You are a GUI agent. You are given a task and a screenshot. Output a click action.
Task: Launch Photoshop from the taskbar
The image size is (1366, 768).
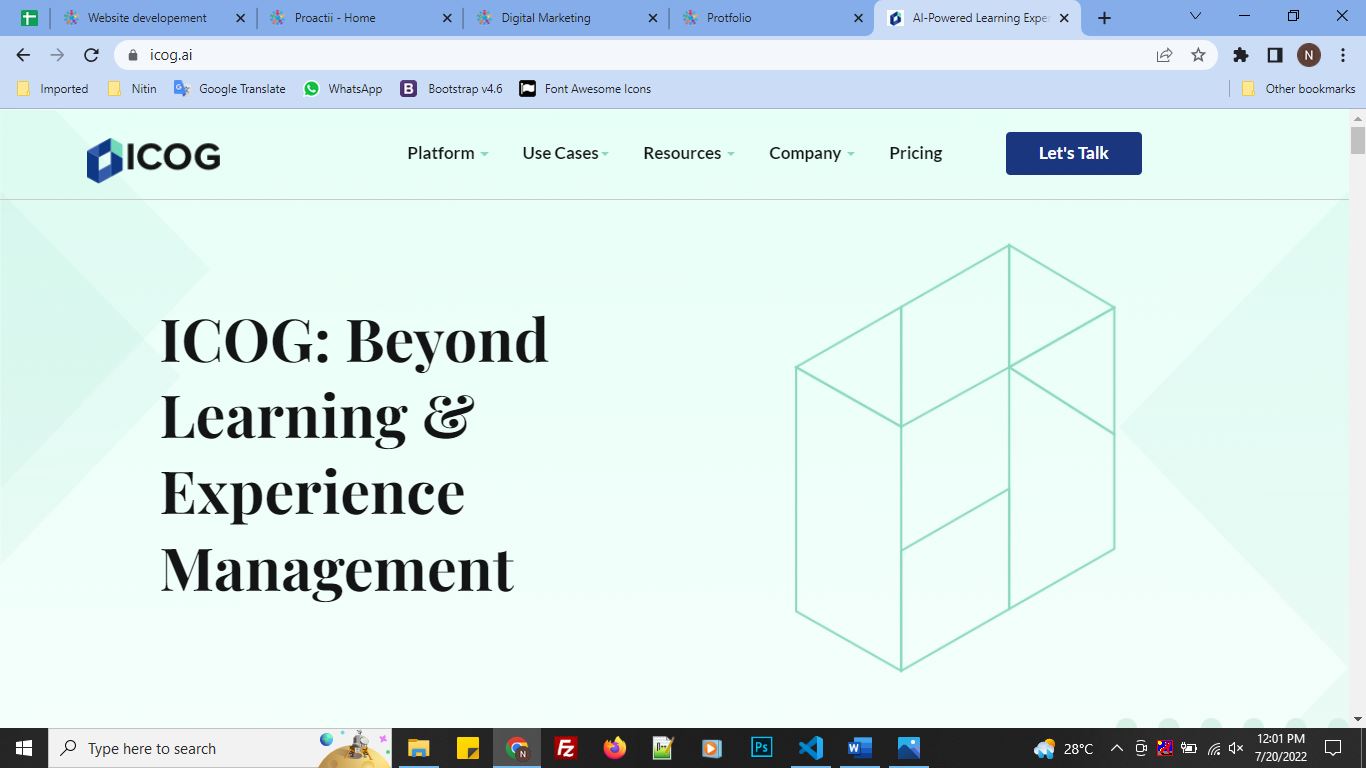tap(761, 748)
